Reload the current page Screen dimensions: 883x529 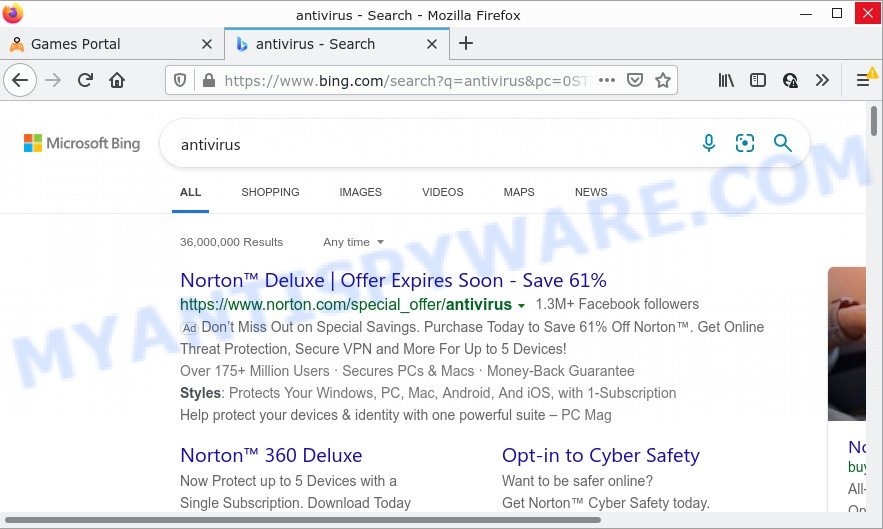85,81
